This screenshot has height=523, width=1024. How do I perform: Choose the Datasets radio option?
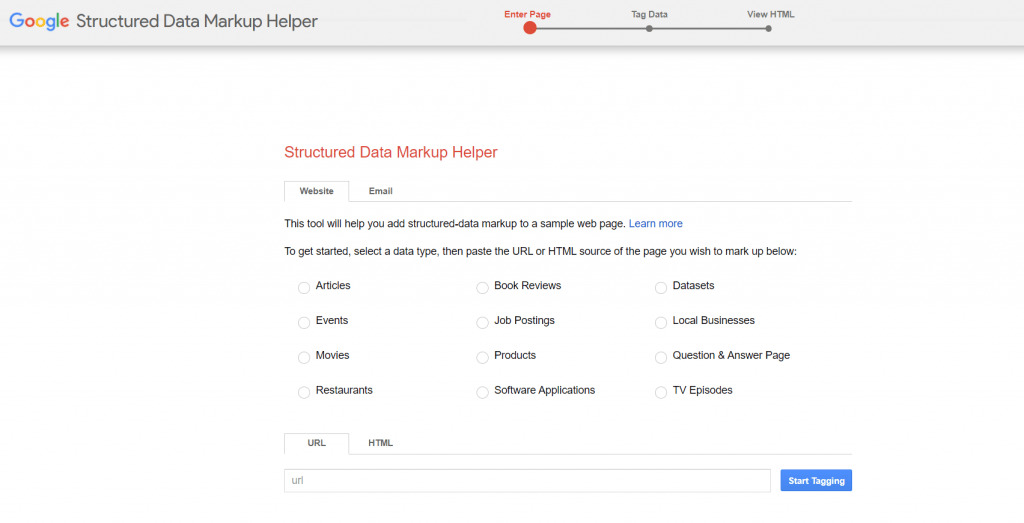(661, 288)
